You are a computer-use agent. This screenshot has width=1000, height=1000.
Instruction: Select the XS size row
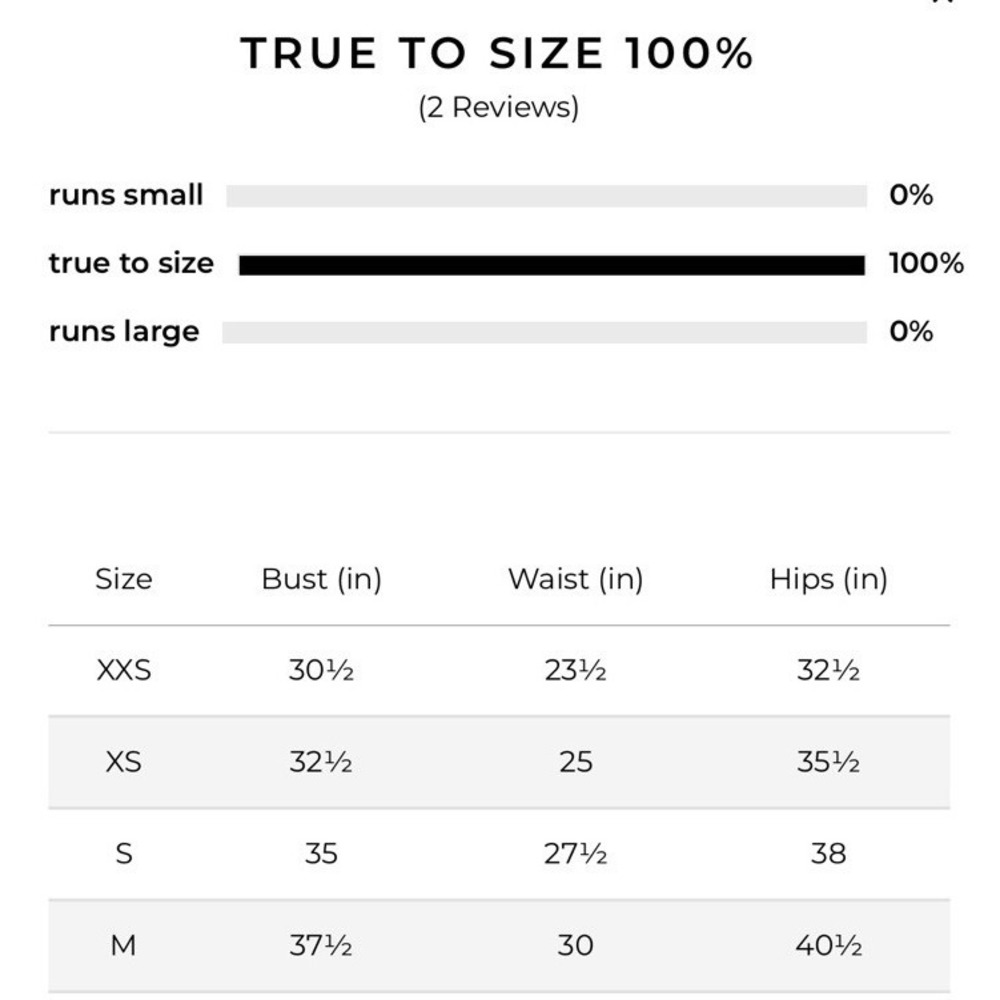point(499,762)
